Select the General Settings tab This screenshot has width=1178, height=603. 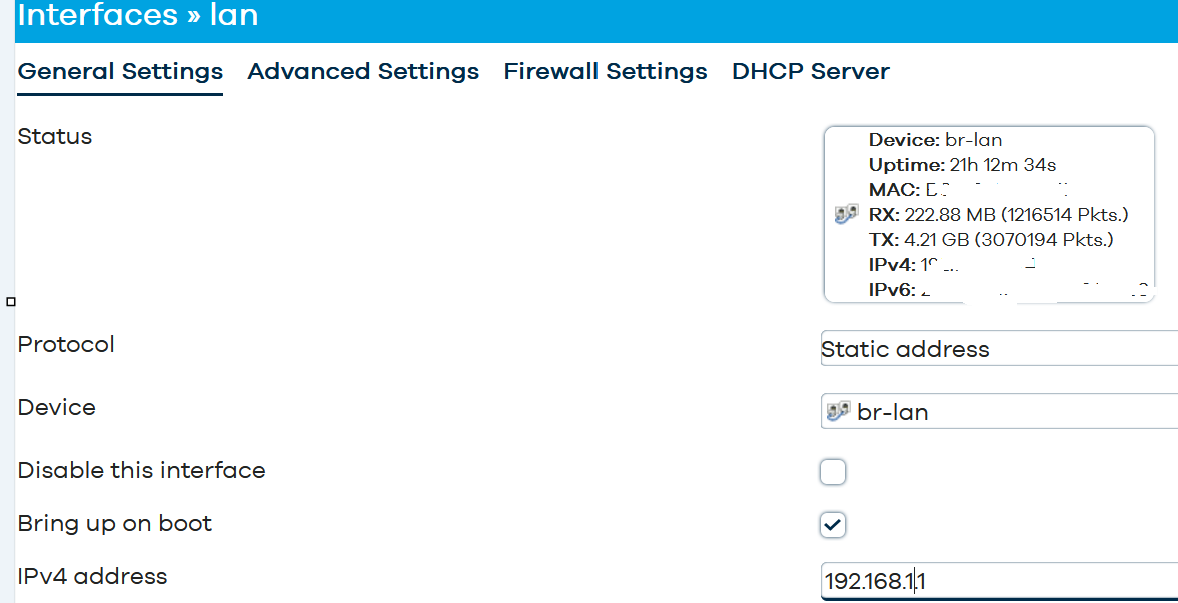[x=120, y=72]
